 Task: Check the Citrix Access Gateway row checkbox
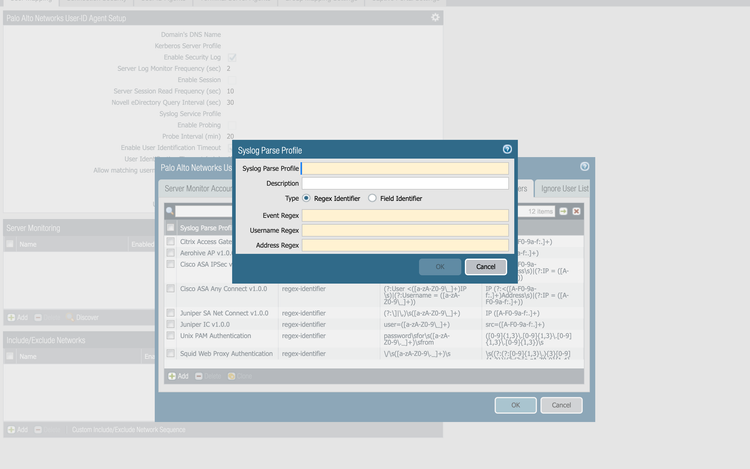tap(170, 241)
